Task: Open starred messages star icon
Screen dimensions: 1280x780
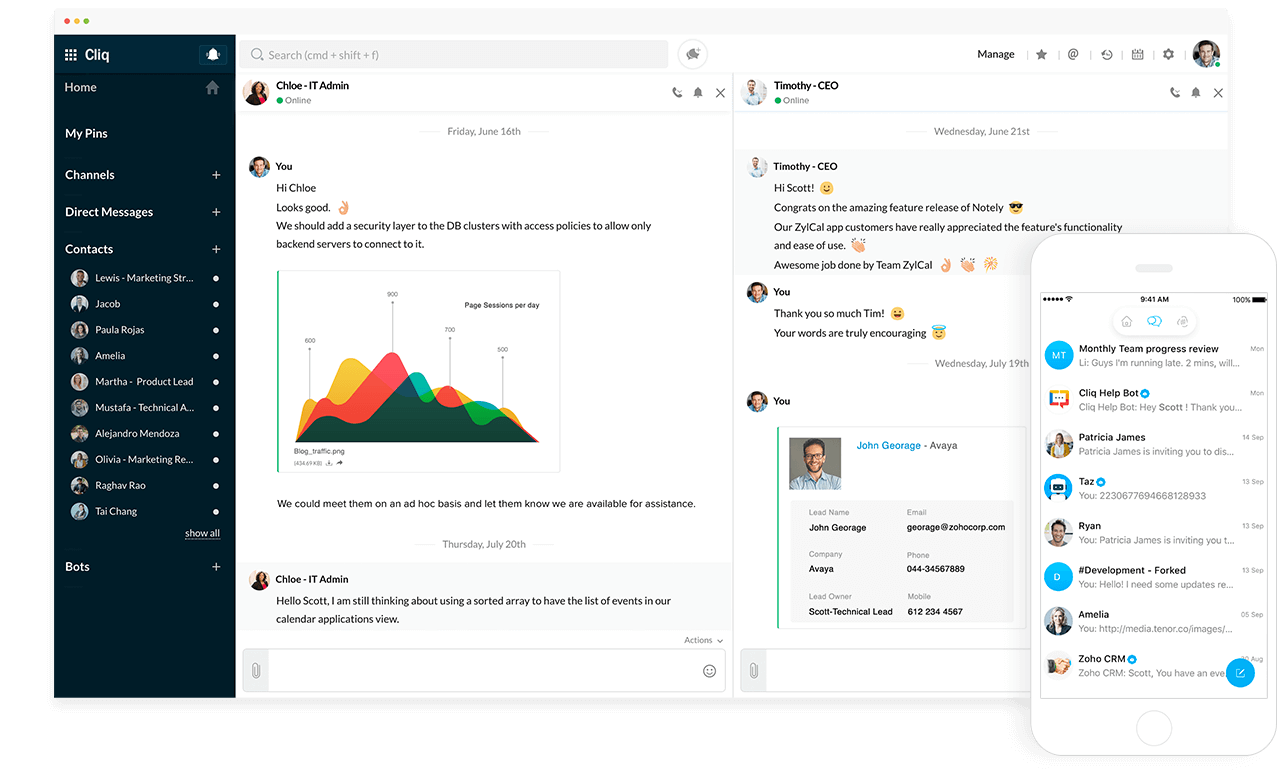Action: tap(1041, 55)
